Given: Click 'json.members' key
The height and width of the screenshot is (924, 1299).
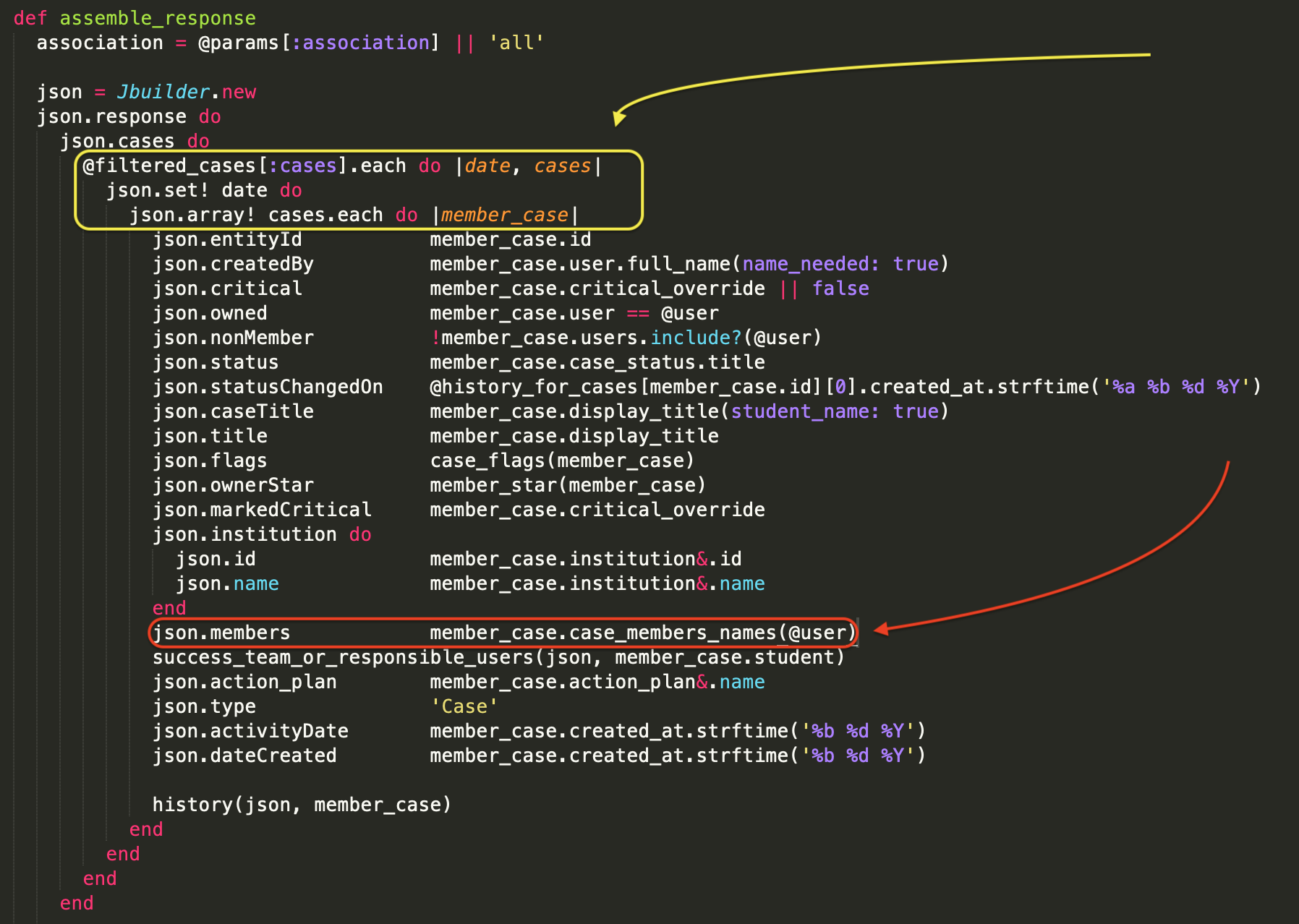Looking at the screenshot, I should coord(221,633).
